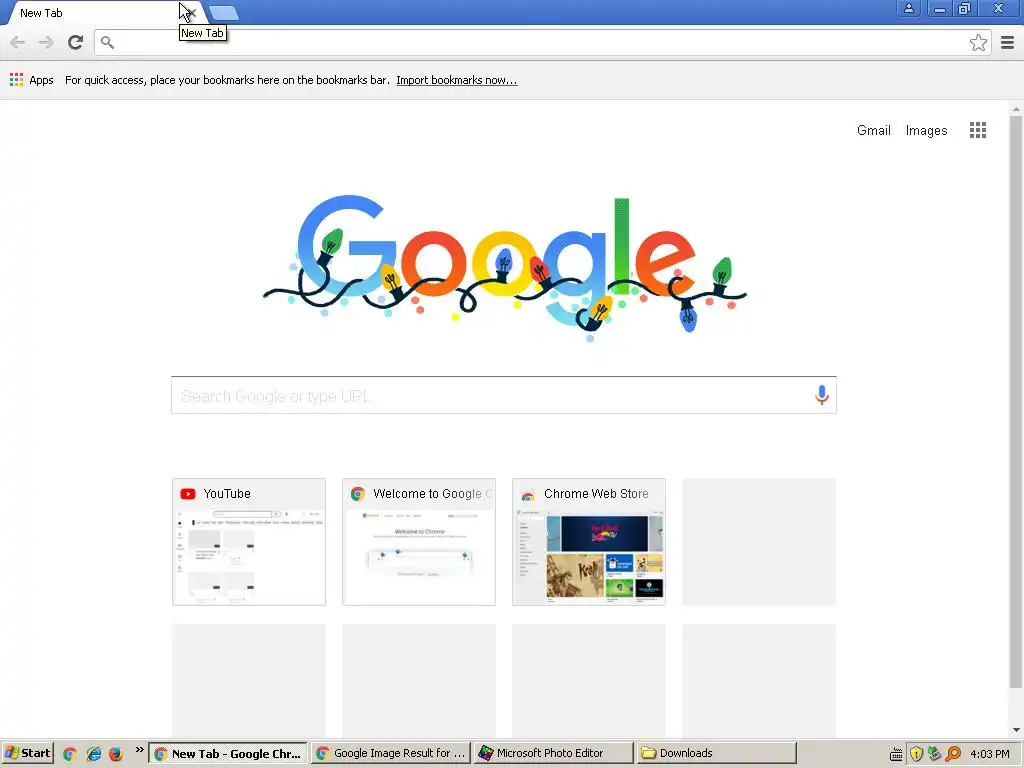Click the holiday lights Google doodle
The width and height of the screenshot is (1024, 768).
(504, 266)
